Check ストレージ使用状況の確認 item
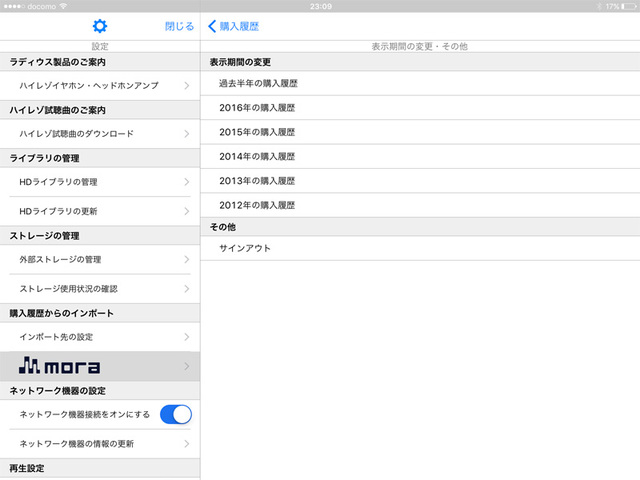 [100, 289]
